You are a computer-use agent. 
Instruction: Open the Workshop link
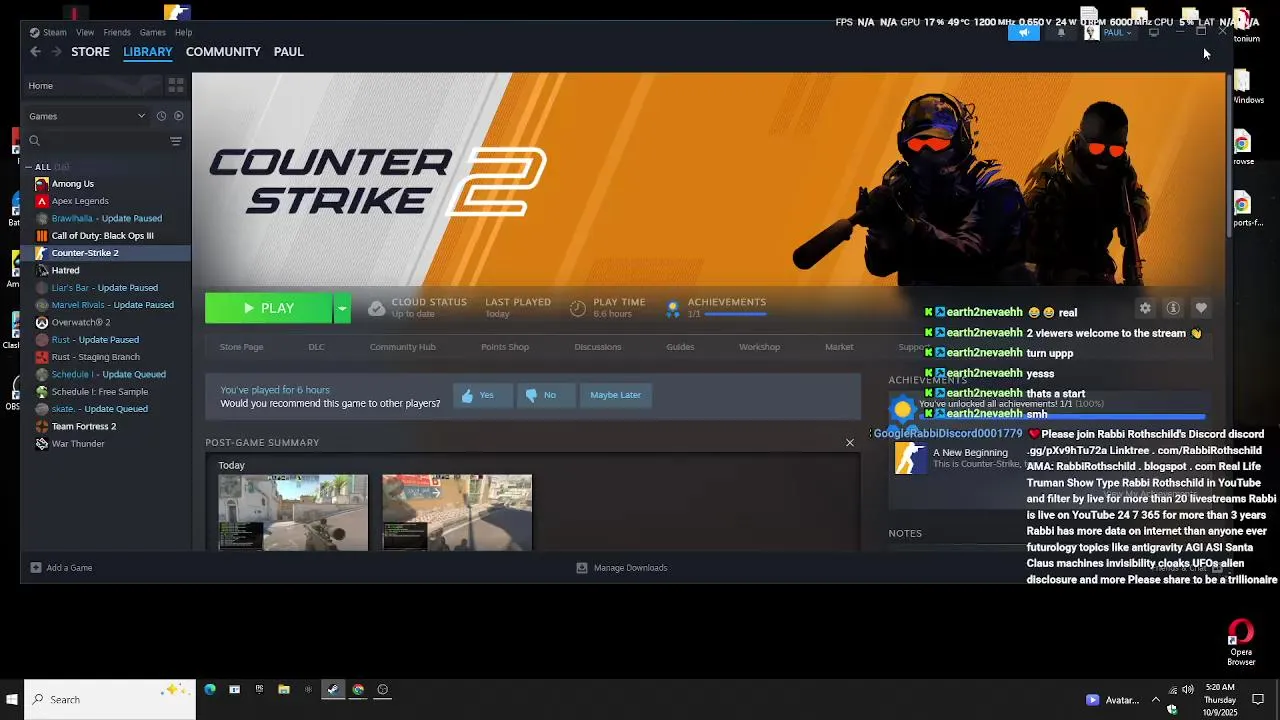pyautogui.click(x=759, y=347)
